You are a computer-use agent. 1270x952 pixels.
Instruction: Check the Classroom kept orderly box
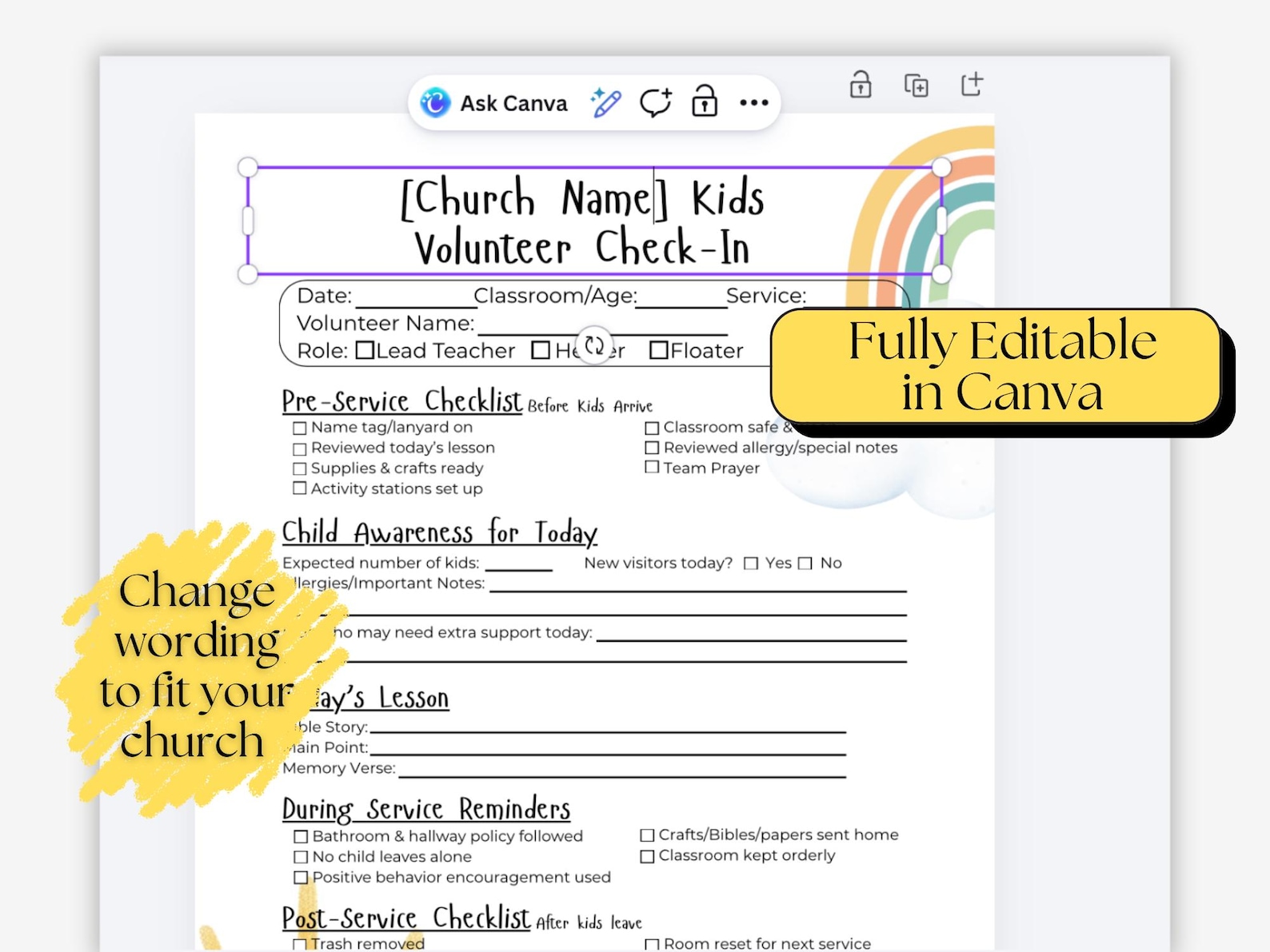[648, 857]
